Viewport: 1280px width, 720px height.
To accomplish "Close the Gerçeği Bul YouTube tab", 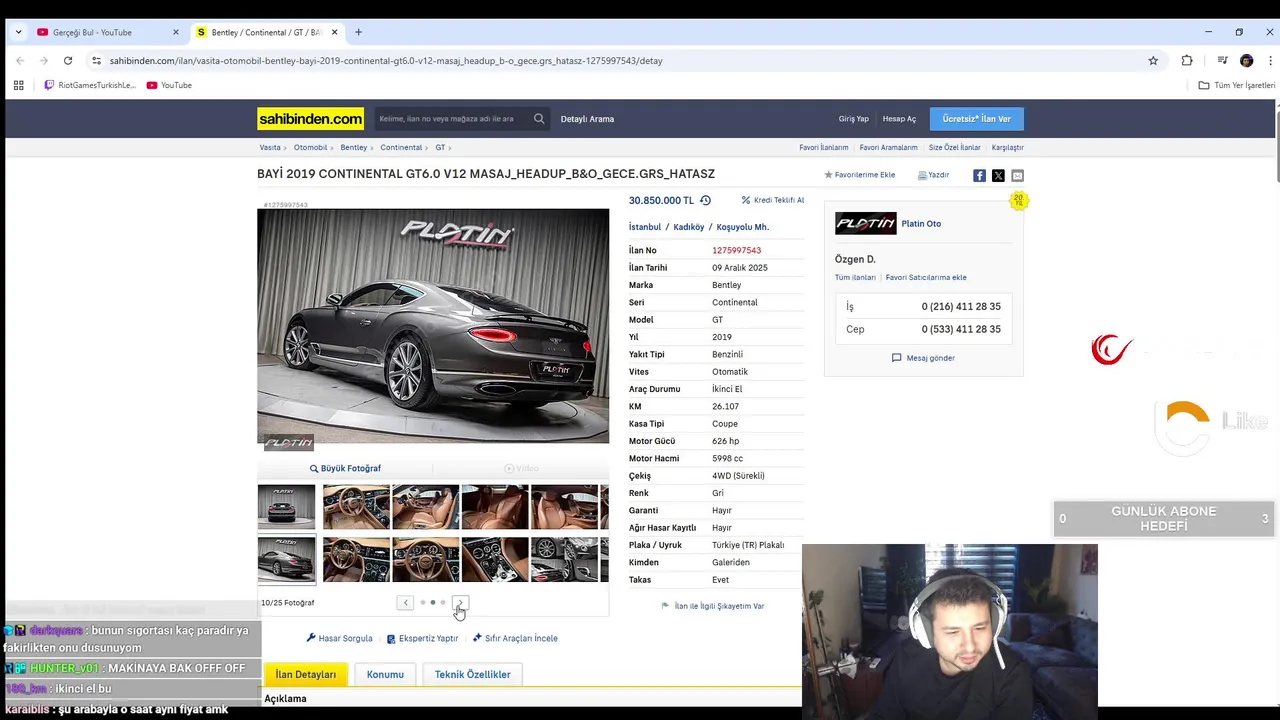I will click(176, 32).
